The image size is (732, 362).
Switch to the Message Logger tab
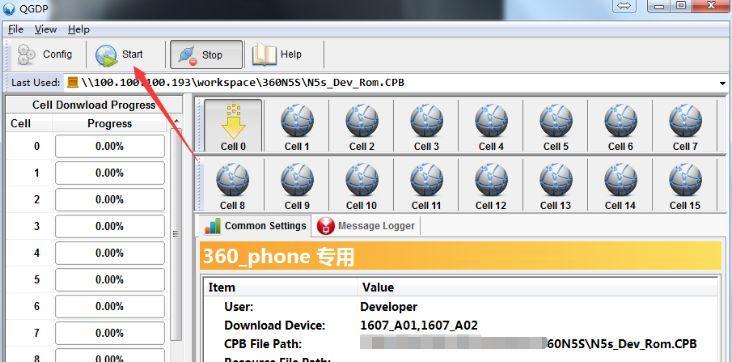(x=366, y=226)
